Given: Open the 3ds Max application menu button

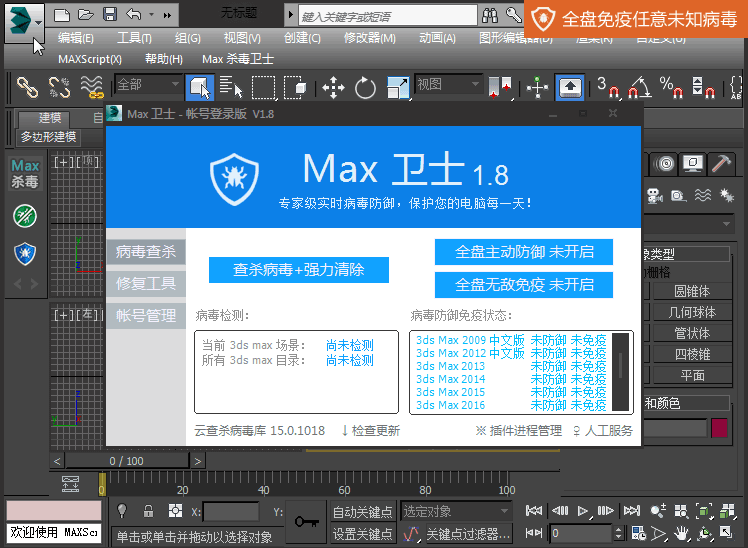Looking at the screenshot, I should point(24,22).
